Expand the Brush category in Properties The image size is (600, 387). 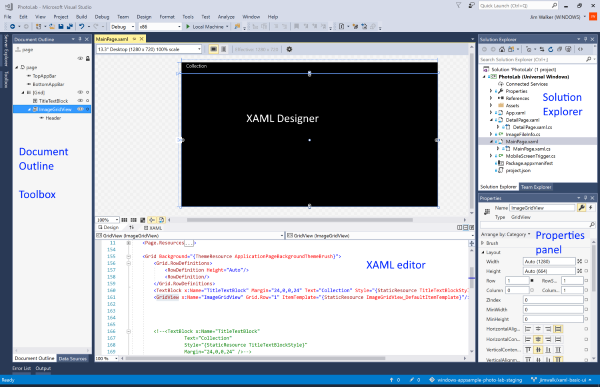pos(483,243)
